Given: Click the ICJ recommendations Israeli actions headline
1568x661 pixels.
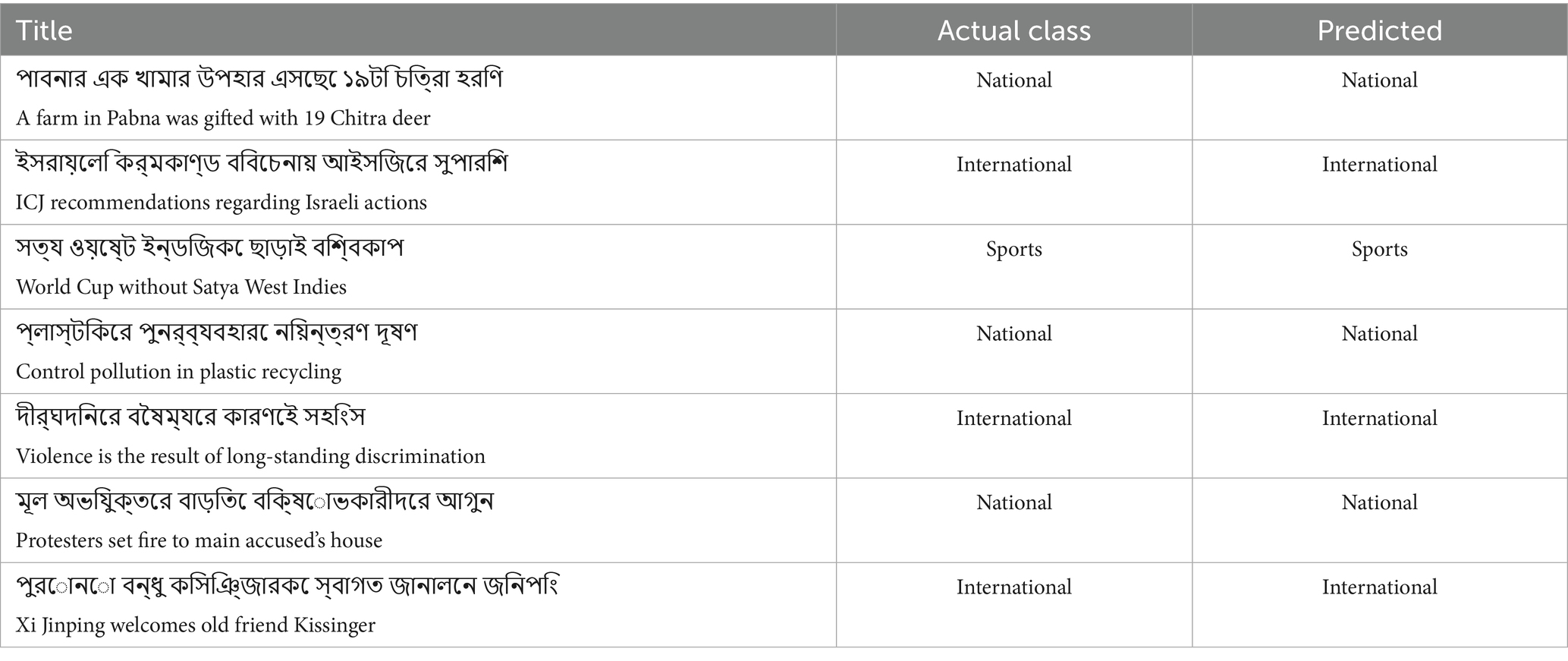Looking at the screenshot, I should click(x=221, y=203).
